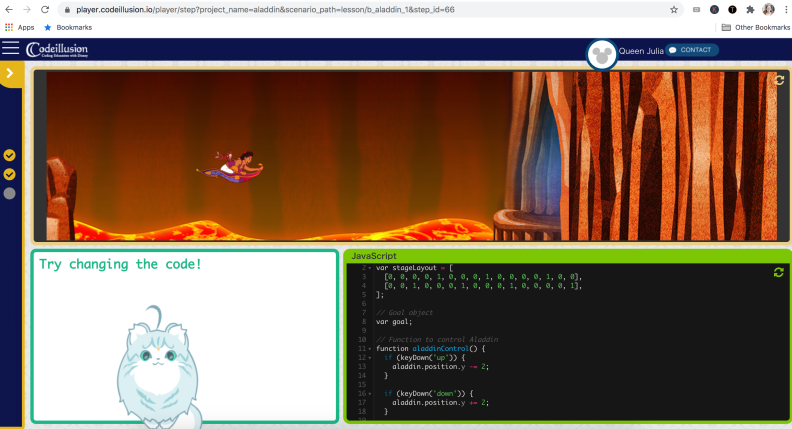
Task: Open the Bookmarks folder in bookmarks bar
Action: pos(68,27)
